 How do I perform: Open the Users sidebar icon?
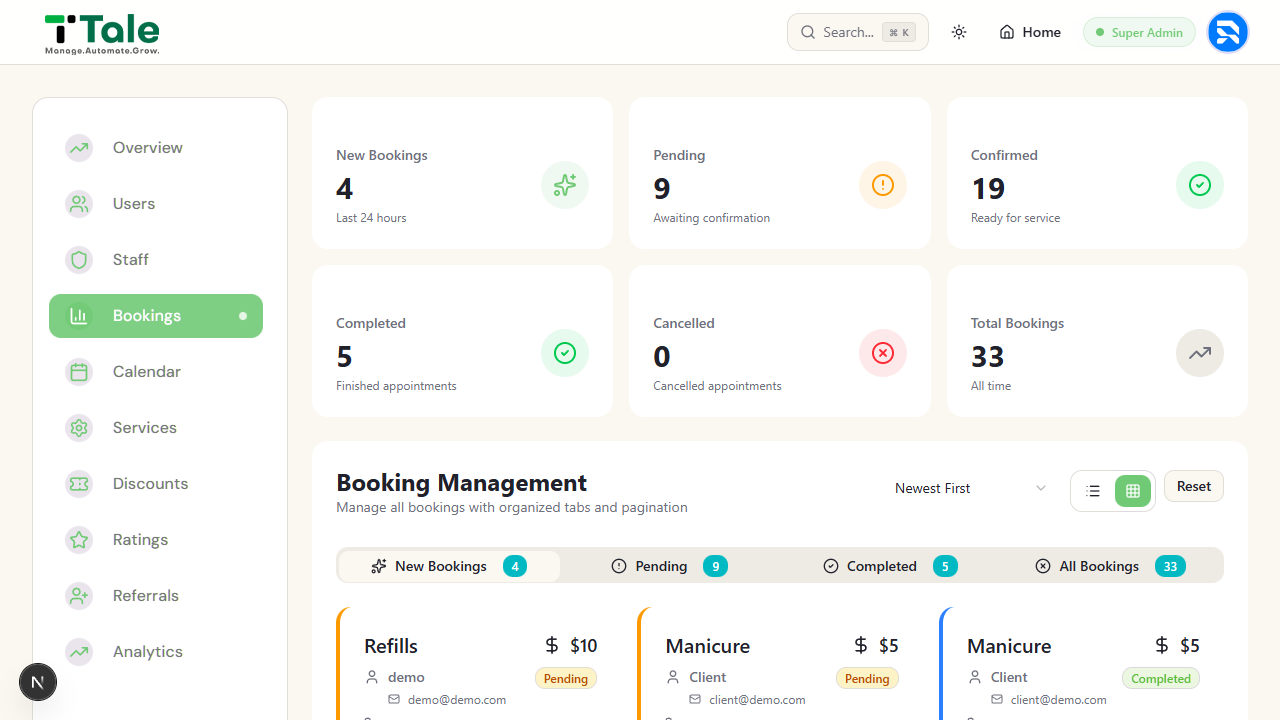pyautogui.click(x=79, y=204)
